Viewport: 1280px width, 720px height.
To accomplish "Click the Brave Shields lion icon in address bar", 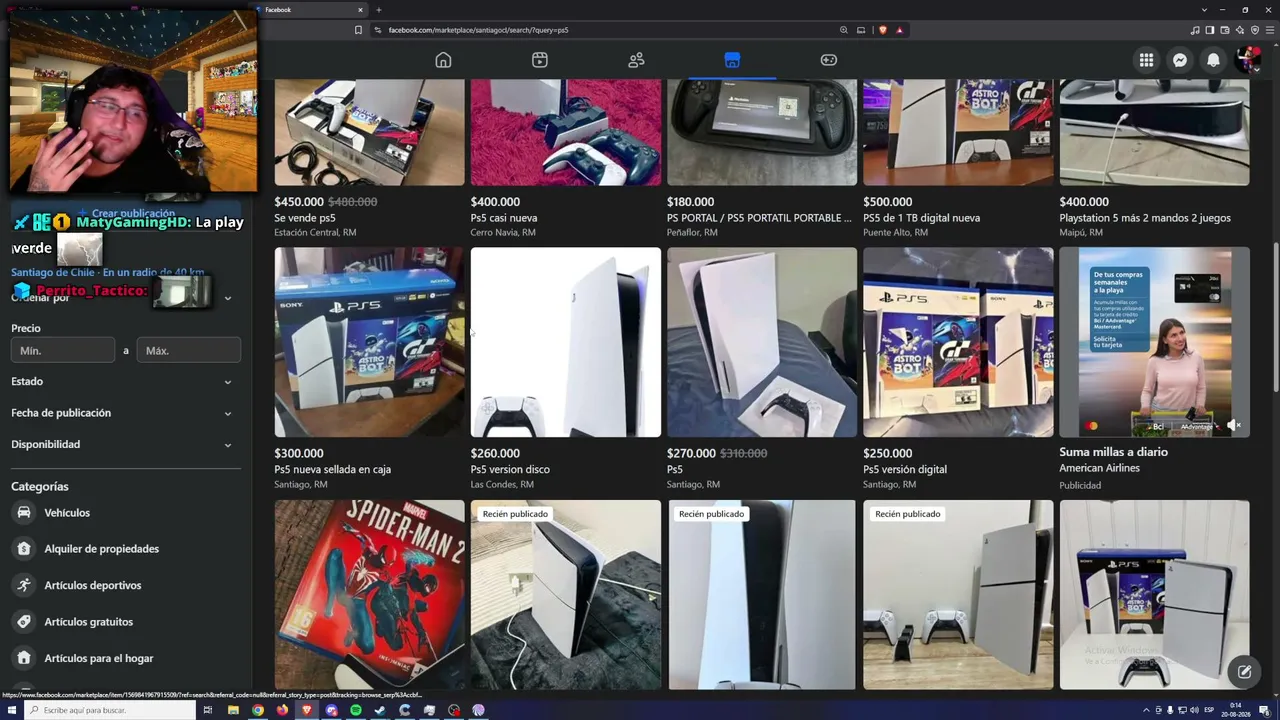I will point(882,30).
